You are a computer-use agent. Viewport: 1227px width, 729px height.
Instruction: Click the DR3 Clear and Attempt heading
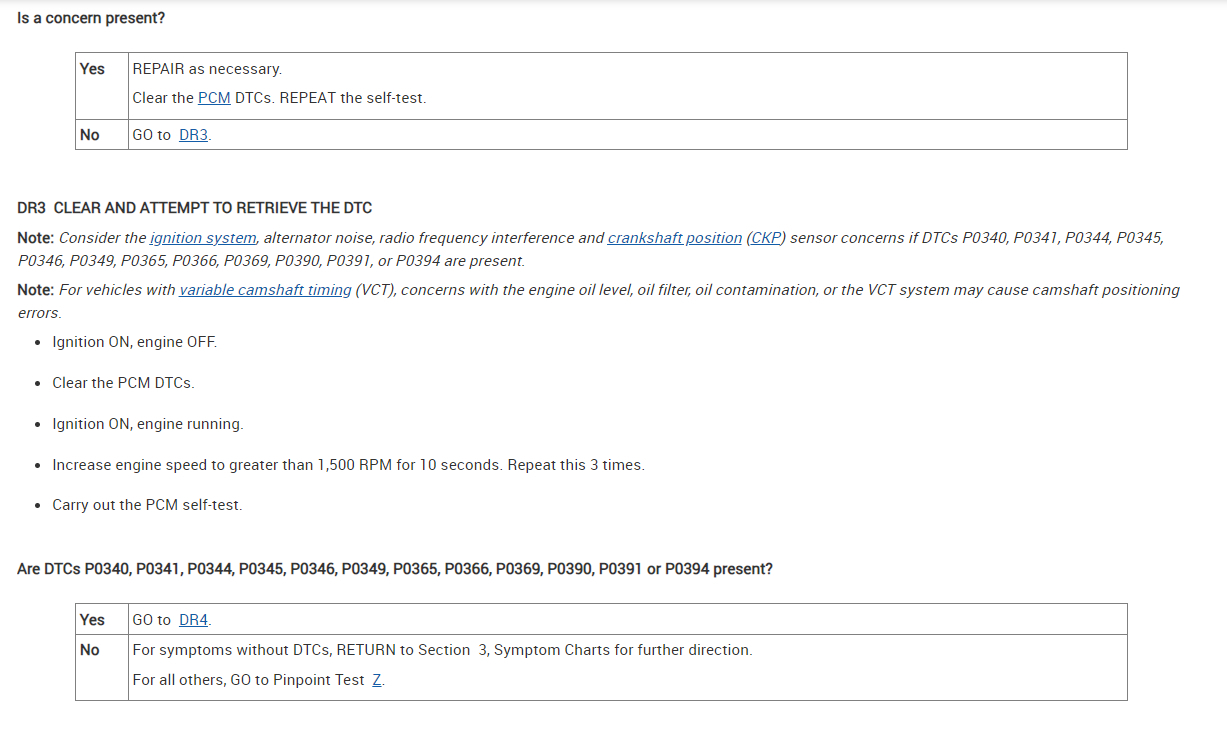click(x=195, y=208)
